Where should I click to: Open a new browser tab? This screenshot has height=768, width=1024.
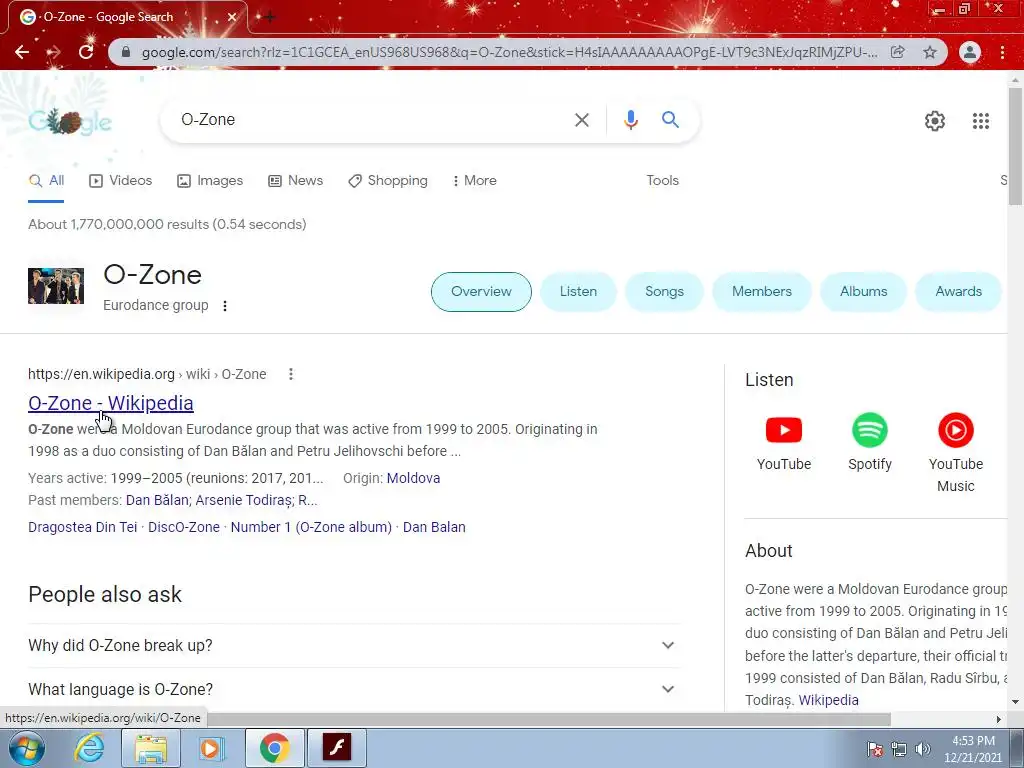click(x=269, y=17)
